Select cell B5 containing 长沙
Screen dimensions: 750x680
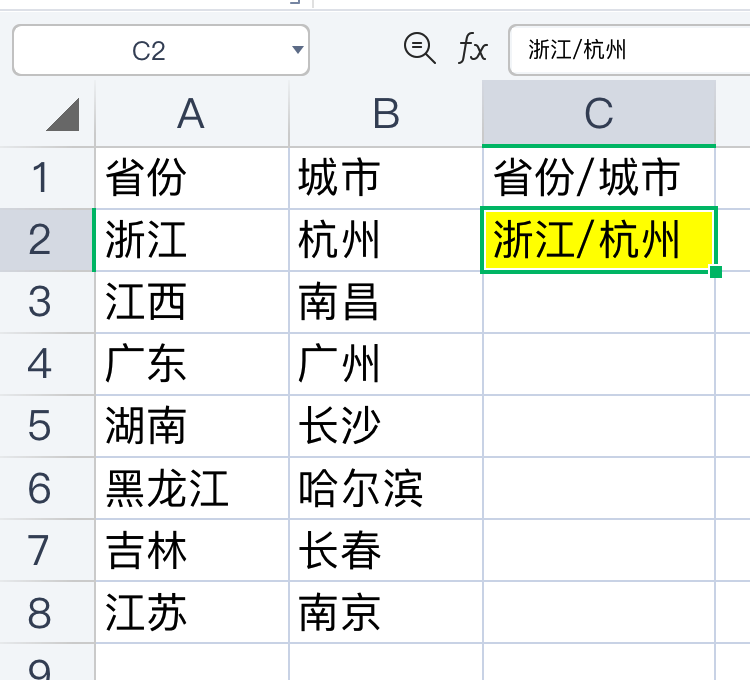386,426
